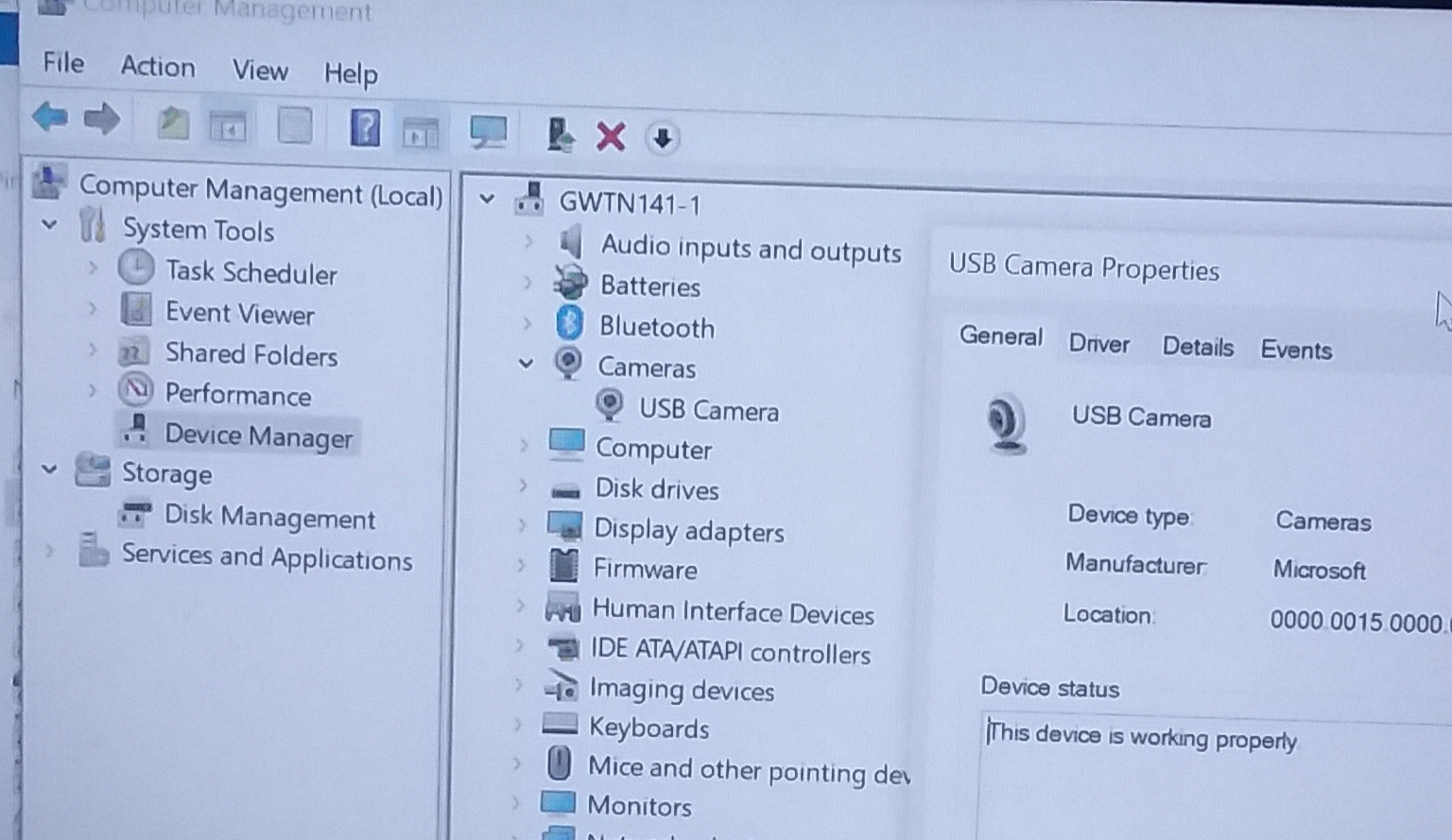Select the Disk Management entry

point(269,517)
